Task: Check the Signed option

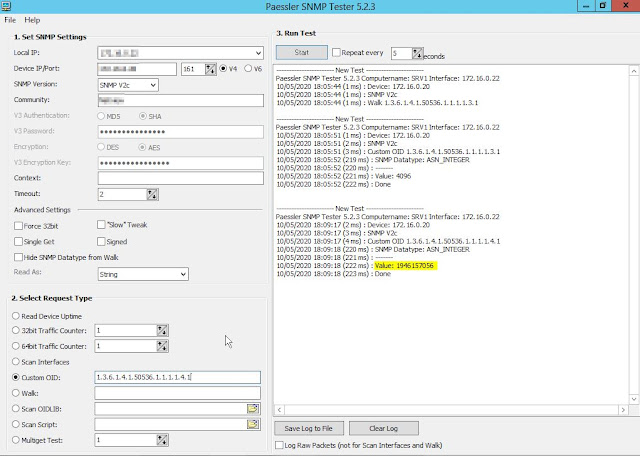Action: pos(101,242)
